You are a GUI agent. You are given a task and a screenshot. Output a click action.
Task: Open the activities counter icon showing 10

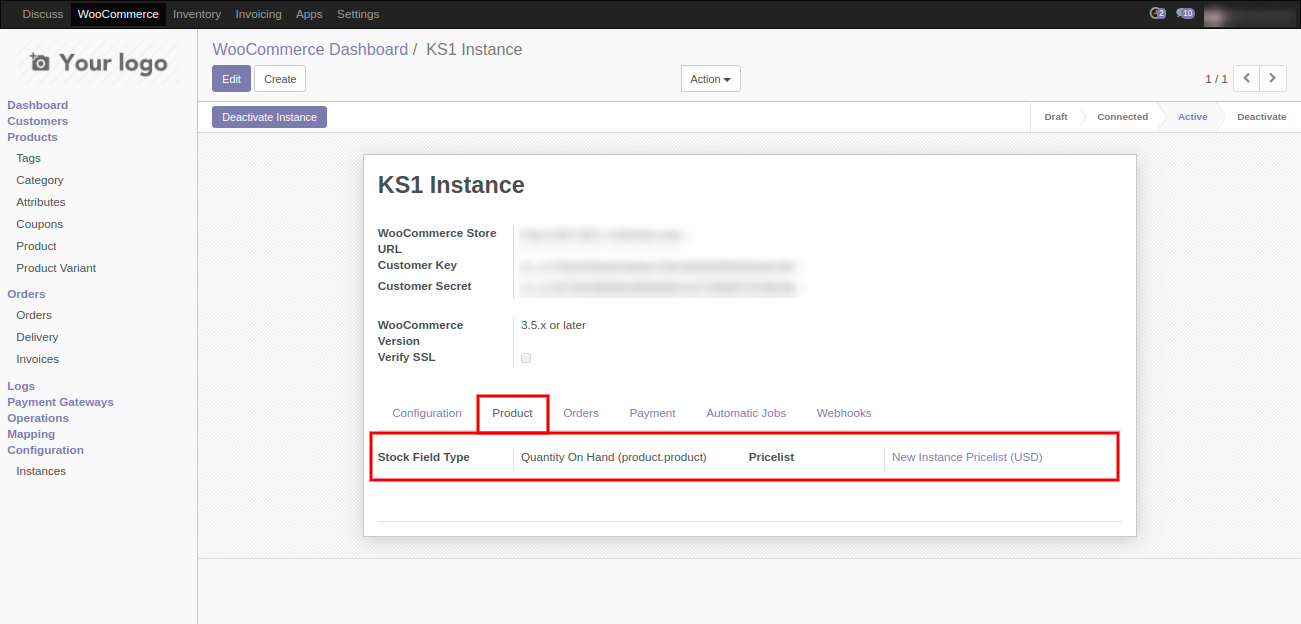[1185, 14]
